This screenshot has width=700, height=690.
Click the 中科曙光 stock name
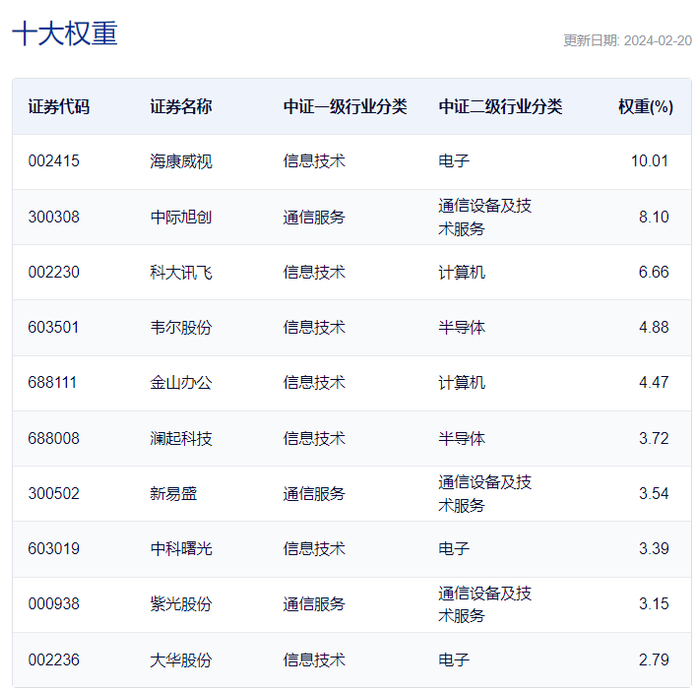[x=181, y=549]
